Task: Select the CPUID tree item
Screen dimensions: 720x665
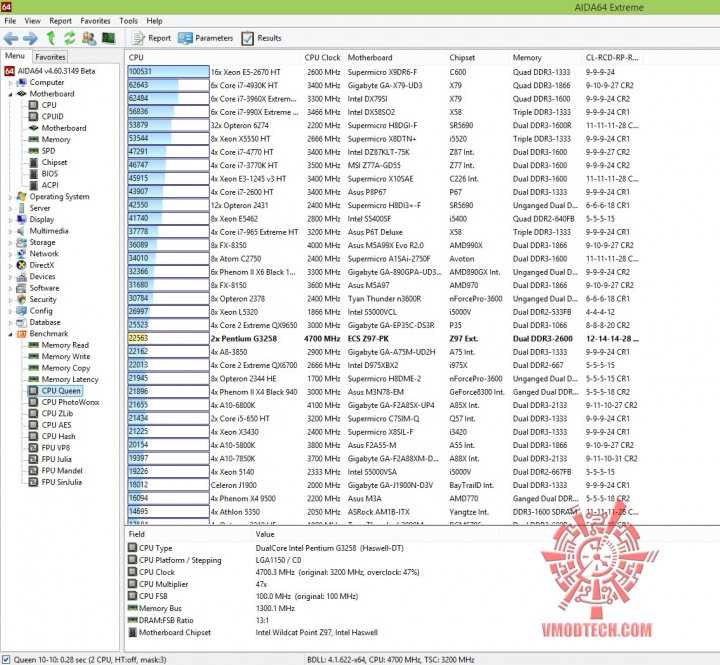Action: pos(52,117)
